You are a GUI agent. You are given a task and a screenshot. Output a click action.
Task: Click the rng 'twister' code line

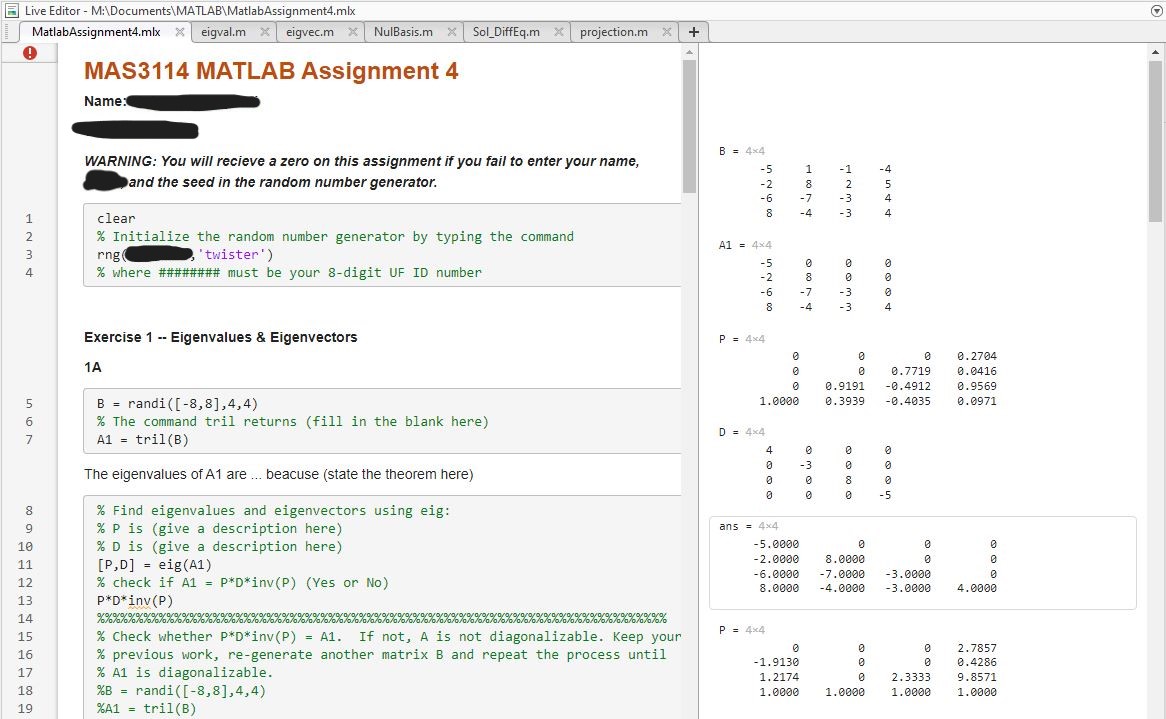tap(185, 254)
